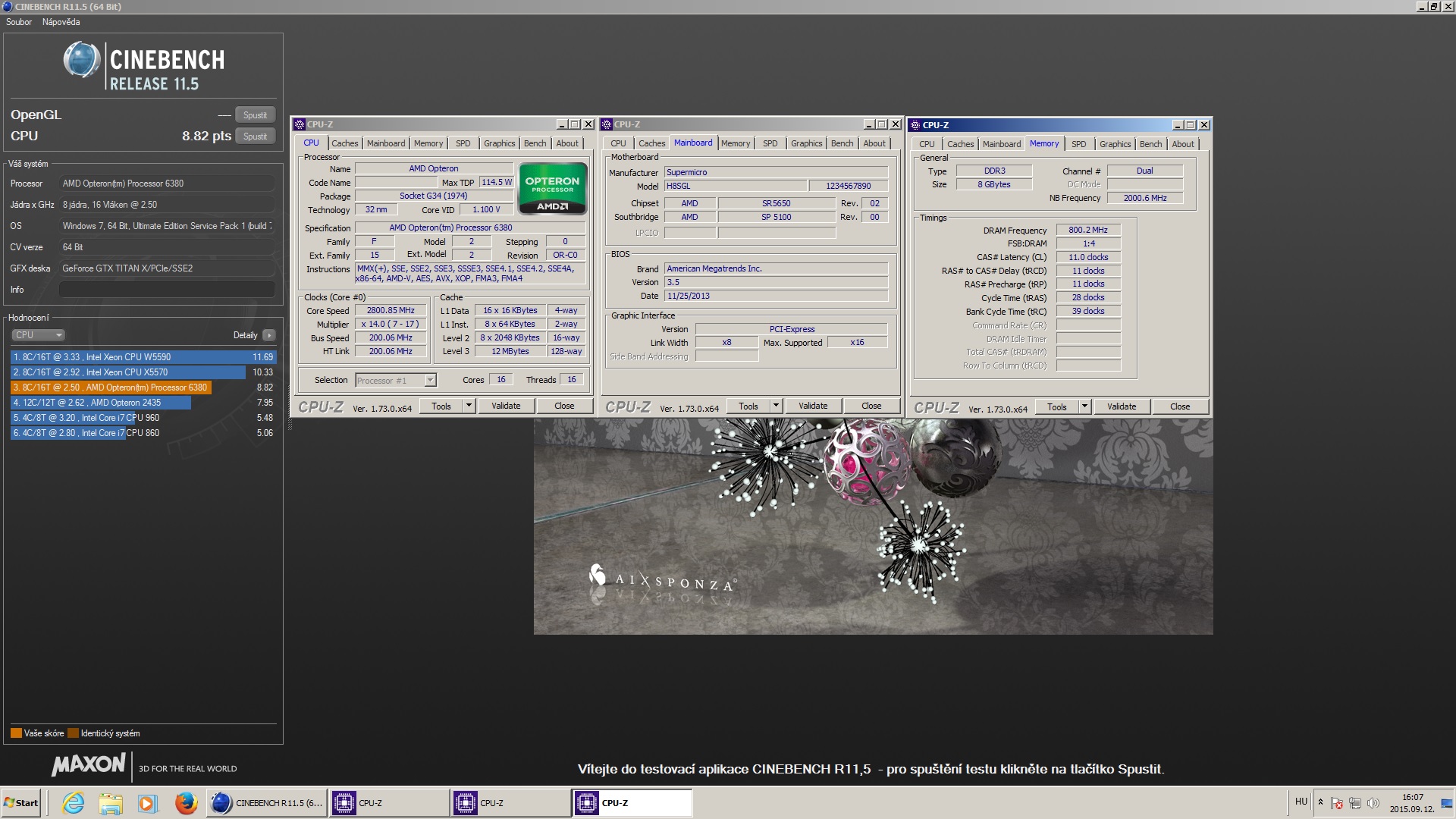1456x819 pixels.
Task: Open Windows Explorer folder icon in taskbar
Action: (111, 803)
